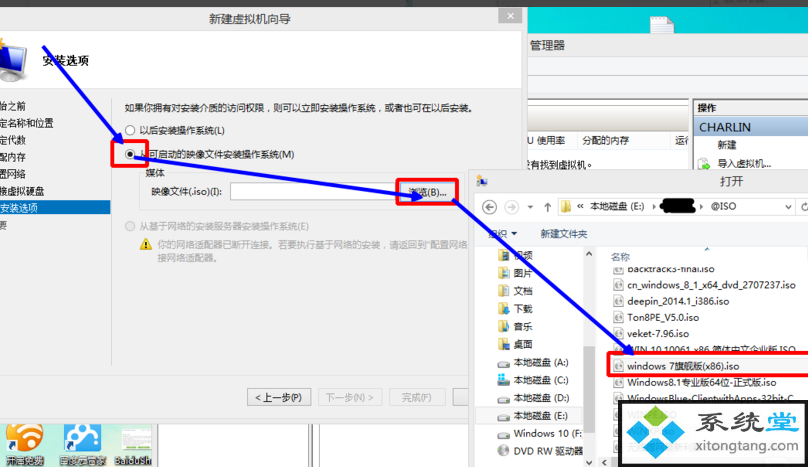Open the 指定代数 wizard step in sidebar
Screen dimensions: 808x467
[13, 140]
